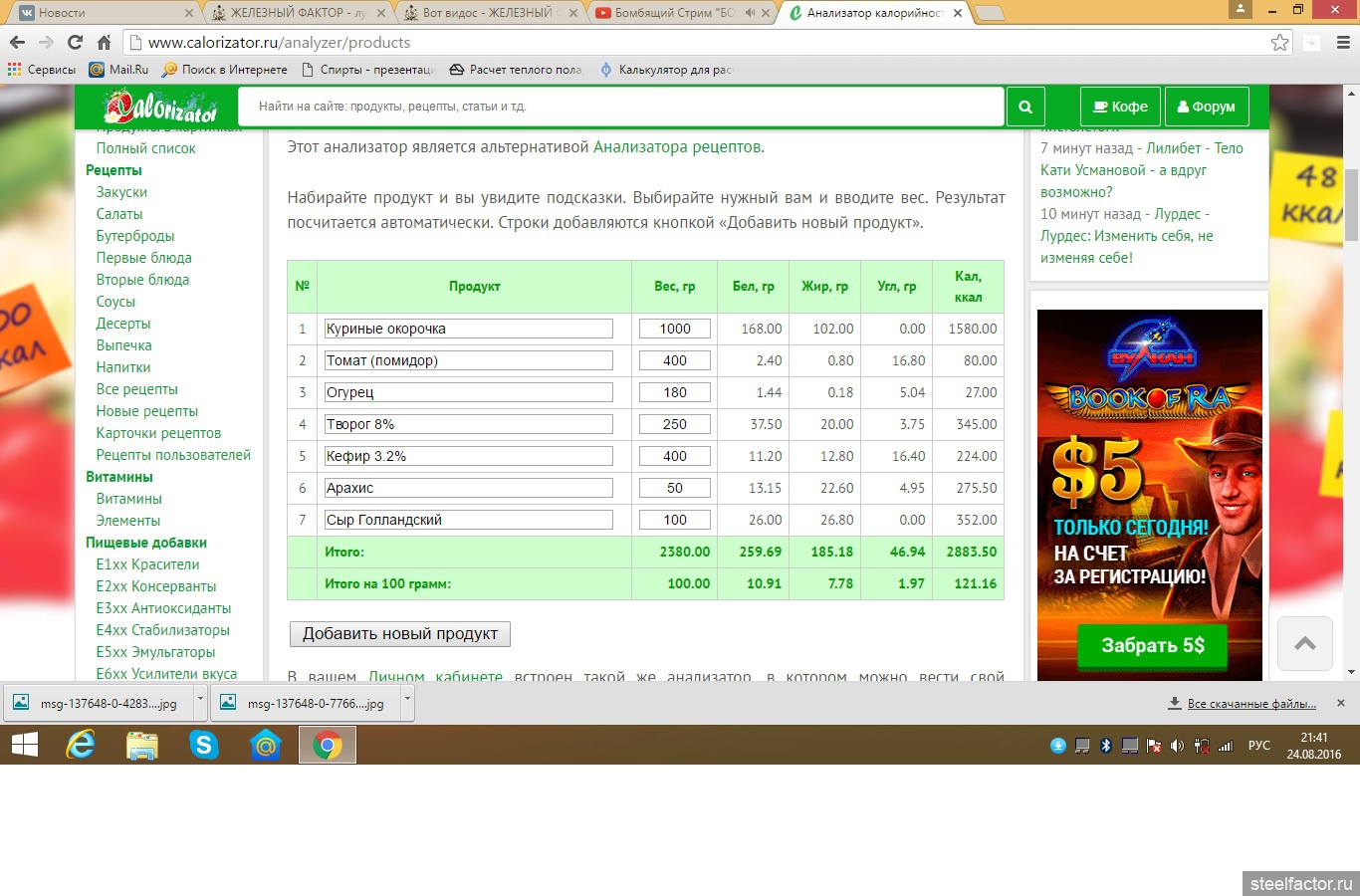Click Забрать 5$ ad button

click(1152, 645)
